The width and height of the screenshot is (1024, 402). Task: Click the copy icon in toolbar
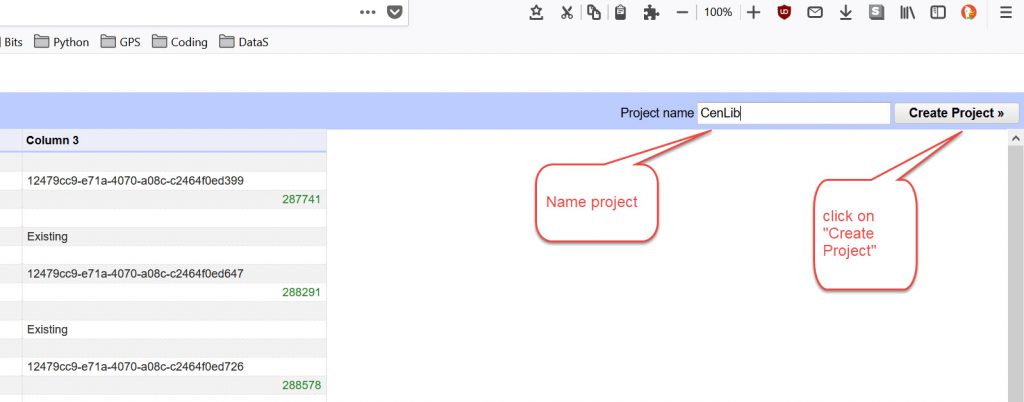(x=594, y=12)
